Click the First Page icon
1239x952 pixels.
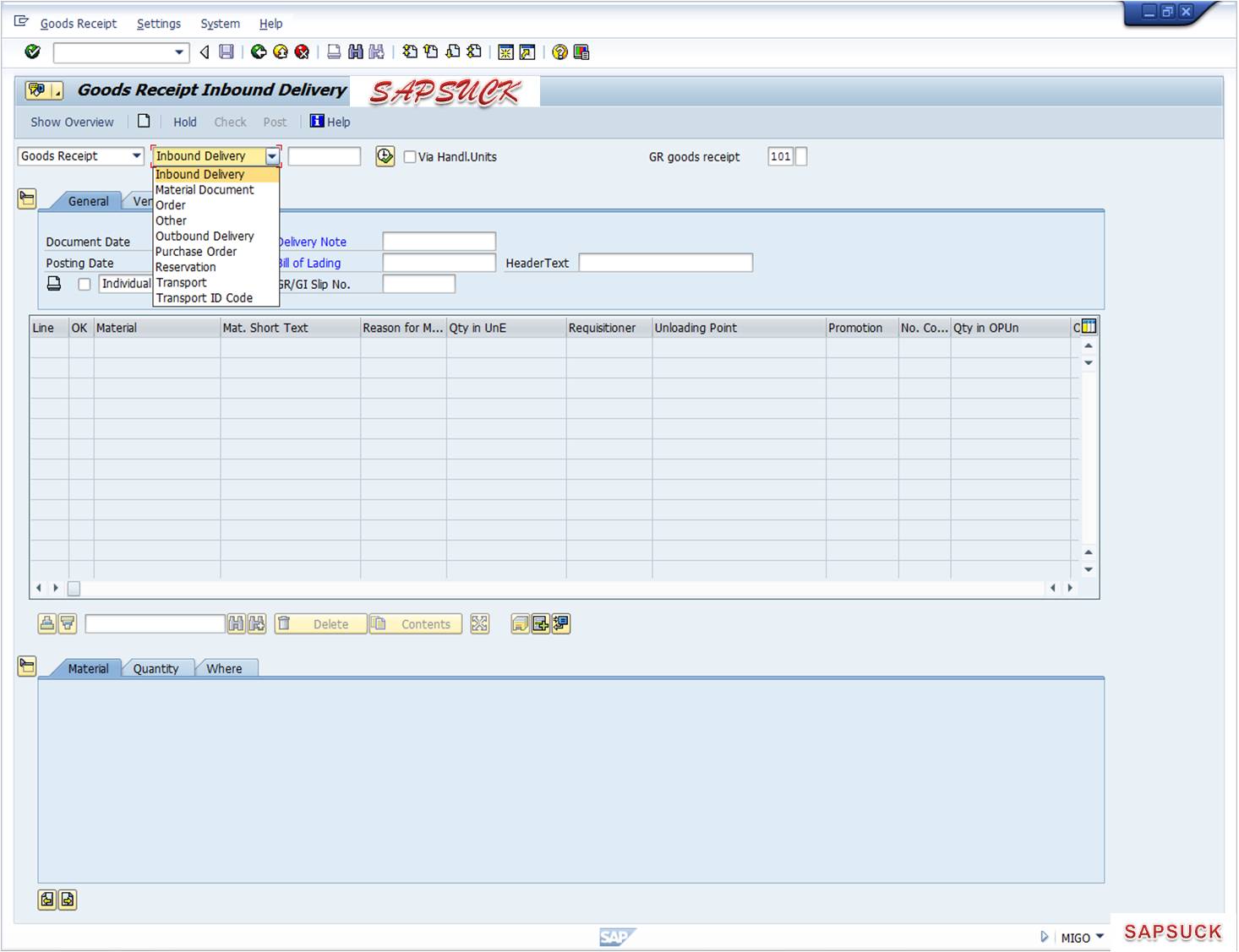[x=410, y=52]
